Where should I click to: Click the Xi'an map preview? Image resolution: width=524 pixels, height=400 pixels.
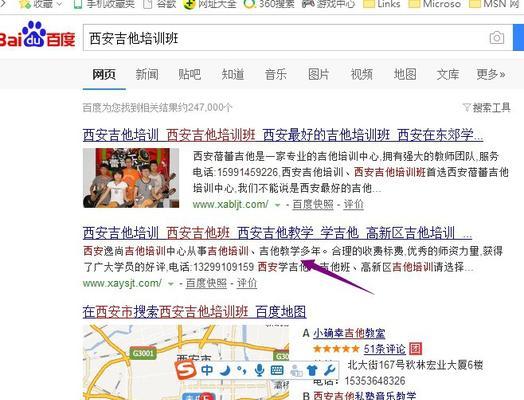186,362
